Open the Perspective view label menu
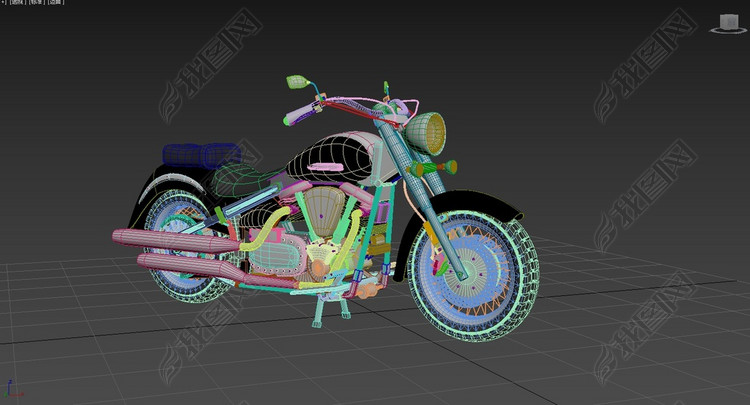 20,4
